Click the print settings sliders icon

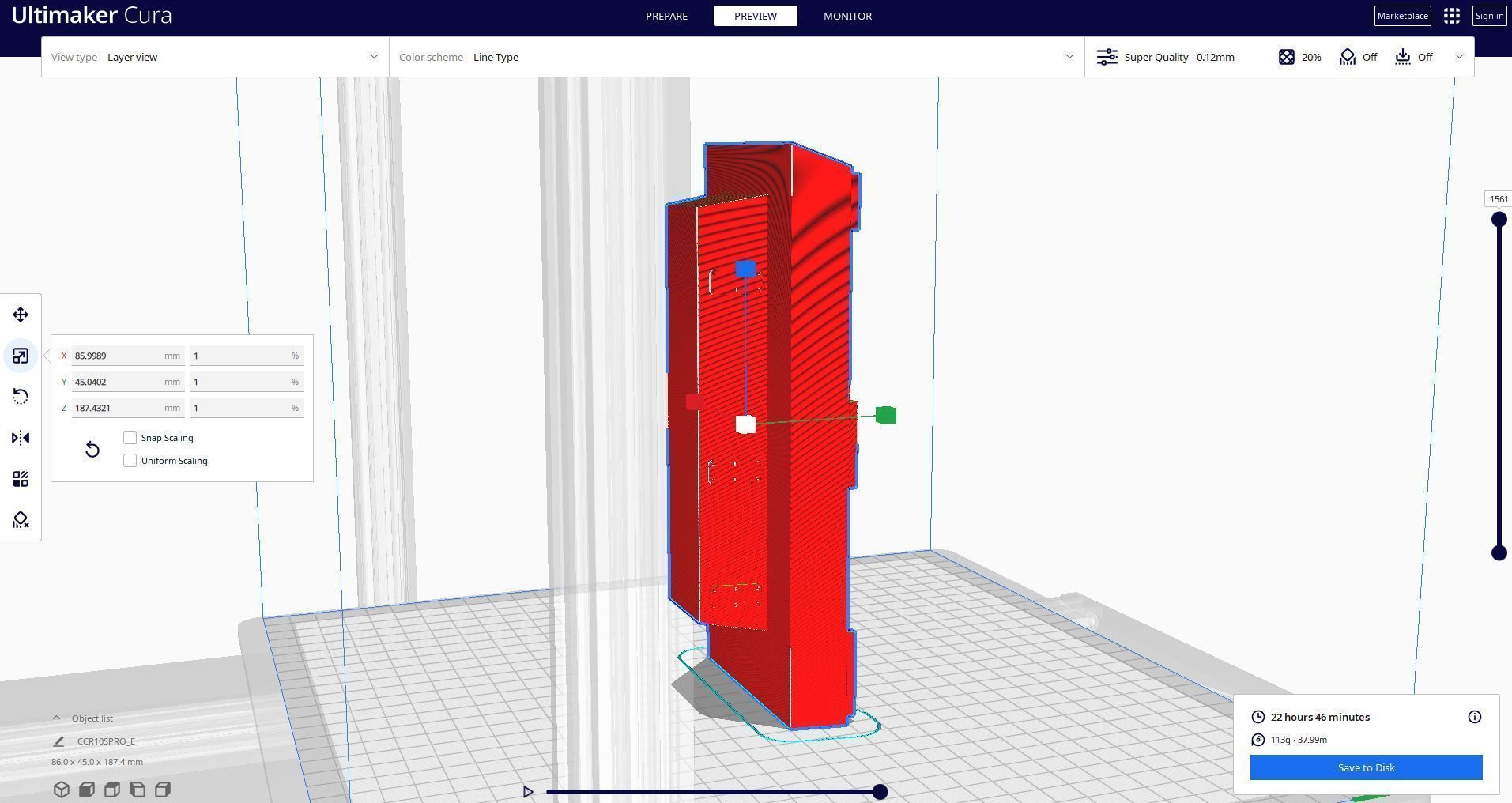point(1107,57)
